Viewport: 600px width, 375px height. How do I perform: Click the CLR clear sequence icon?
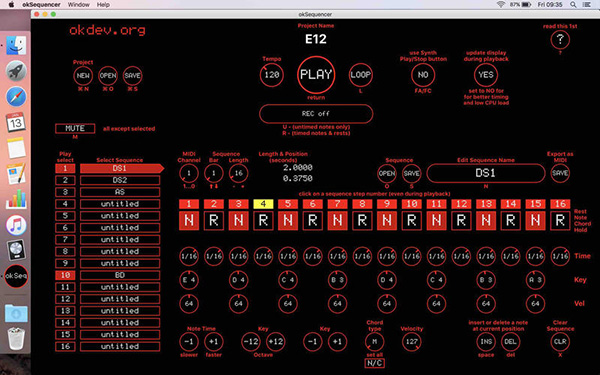click(560, 341)
